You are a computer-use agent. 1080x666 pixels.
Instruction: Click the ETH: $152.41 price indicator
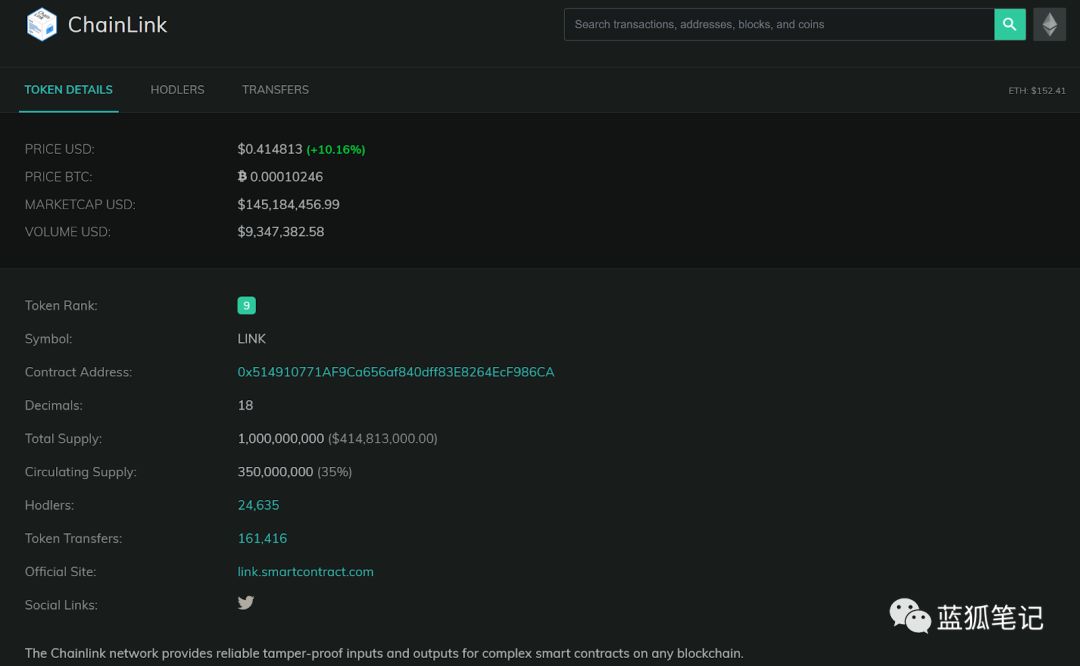1037,90
